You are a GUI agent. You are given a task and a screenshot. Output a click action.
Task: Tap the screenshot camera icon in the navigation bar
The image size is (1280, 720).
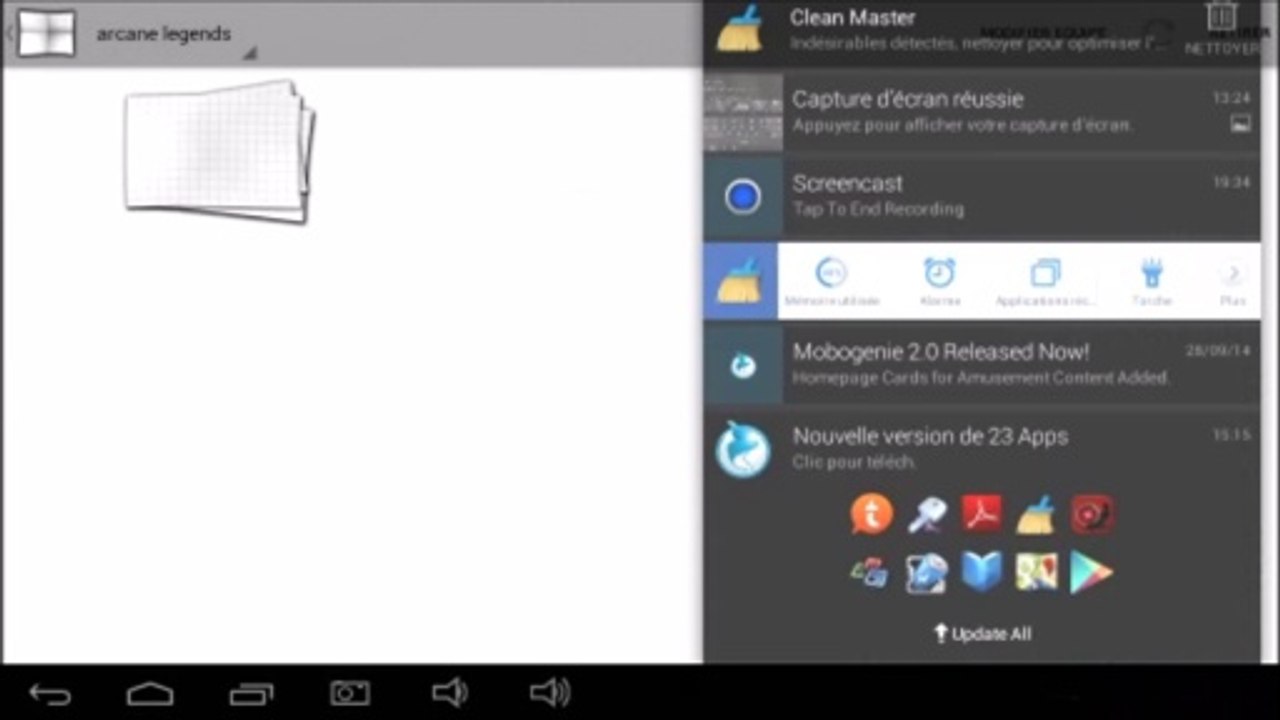pyautogui.click(x=350, y=692)
